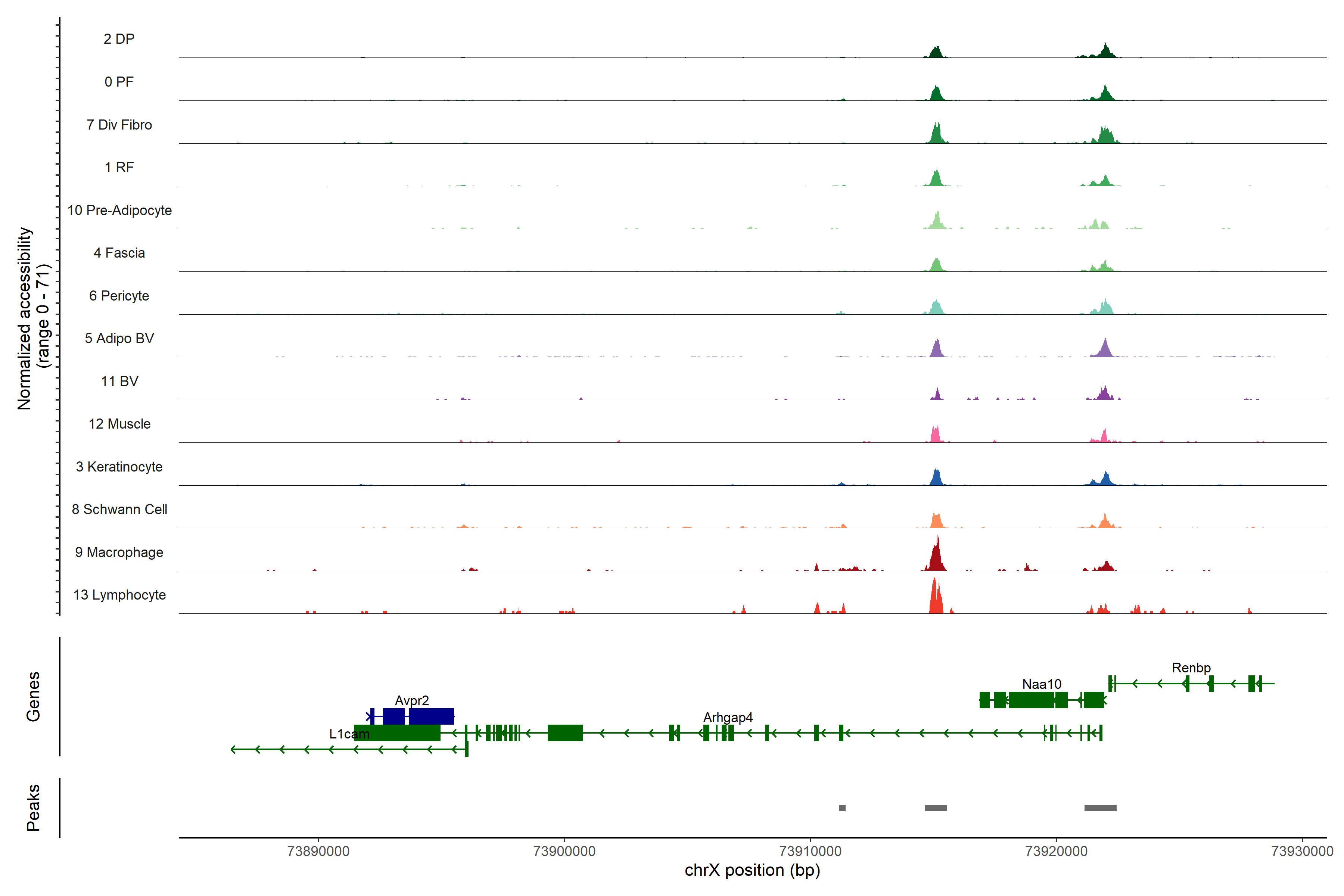Click the 8 Schwann Cell track label
This screenshot has height=896, width=1344.
point(119,509)
